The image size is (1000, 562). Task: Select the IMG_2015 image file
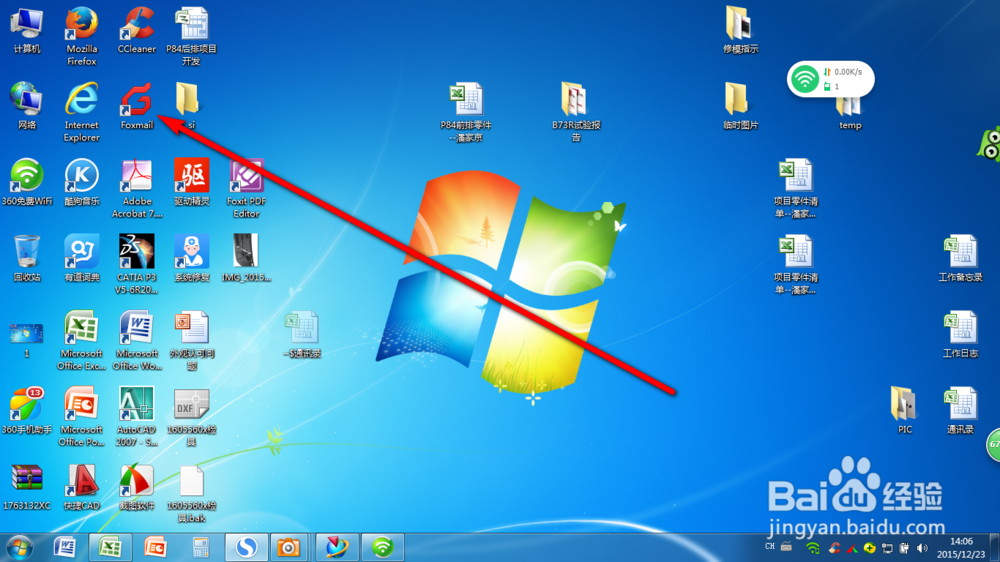[x=246, y=258]
